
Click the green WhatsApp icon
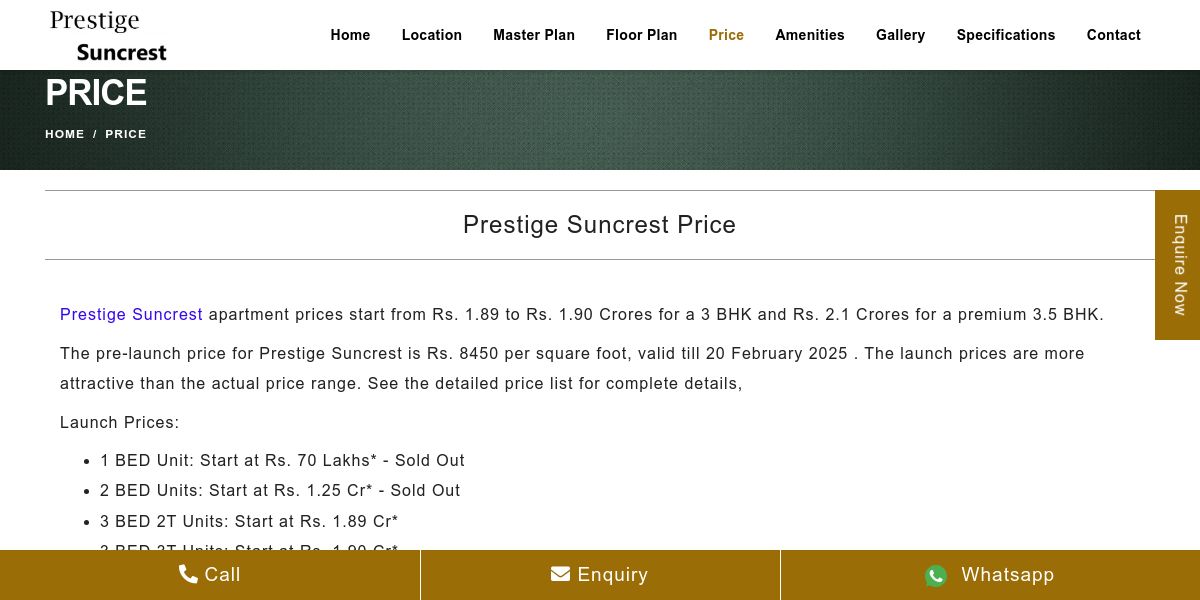click(936, 575)
